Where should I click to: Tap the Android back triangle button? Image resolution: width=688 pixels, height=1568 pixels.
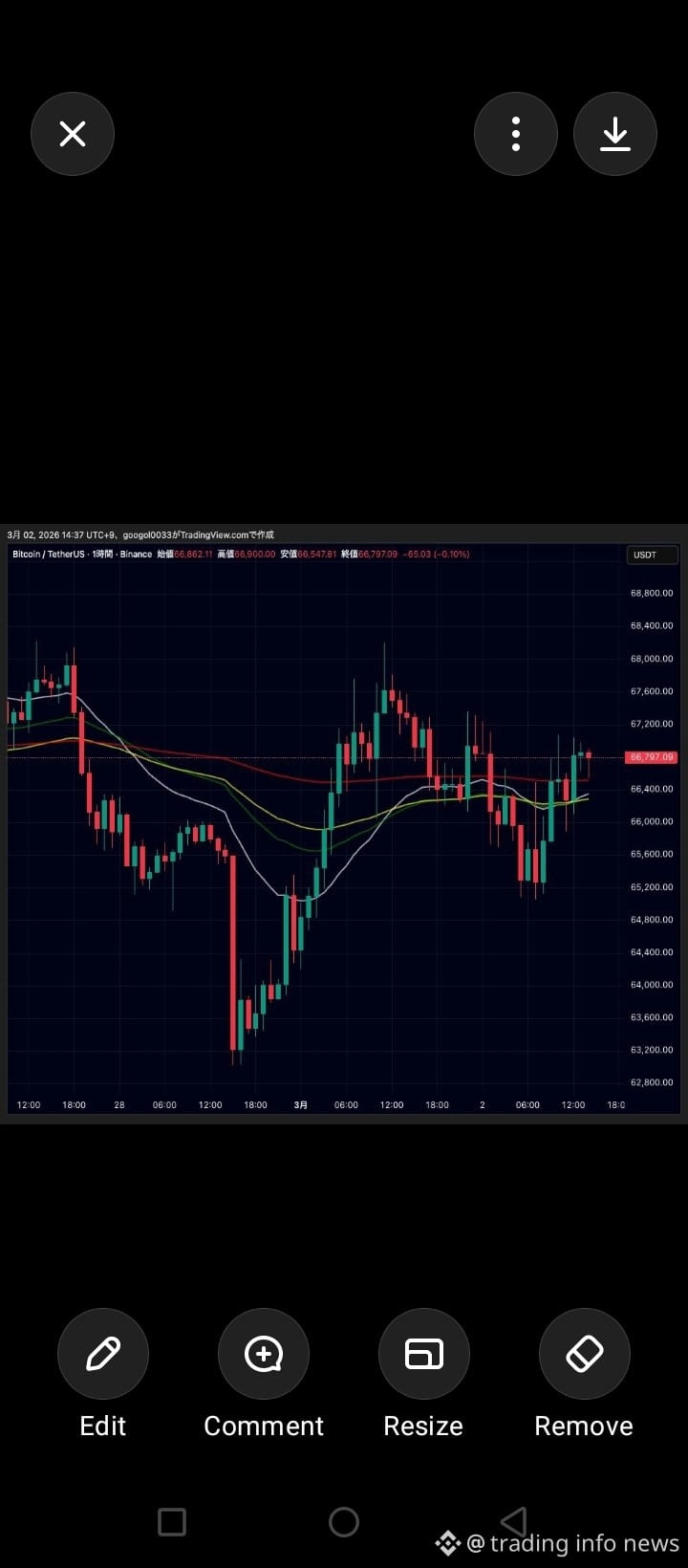tap(514, 1521)
